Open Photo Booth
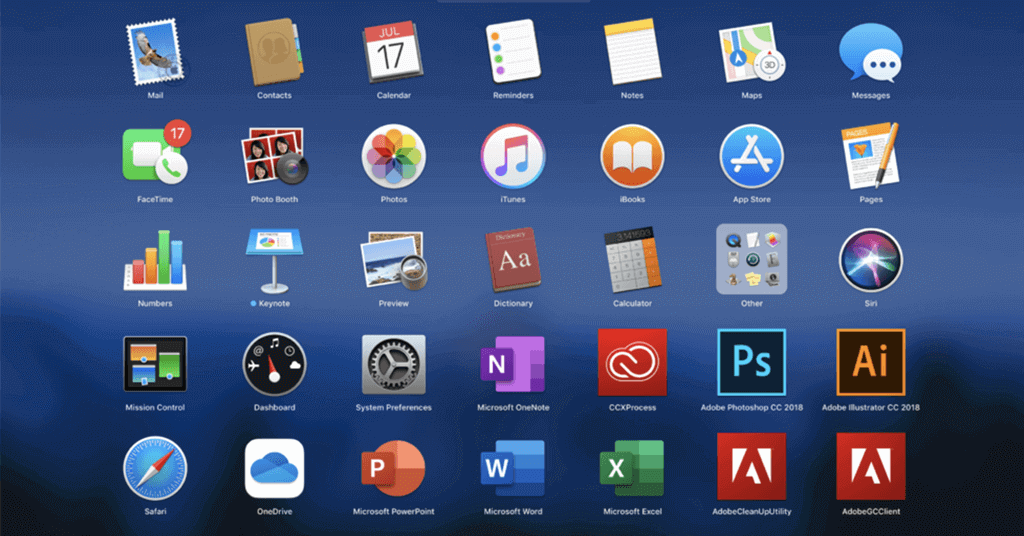The width and height of the screenshot is (1024, 536). [274, 155]
